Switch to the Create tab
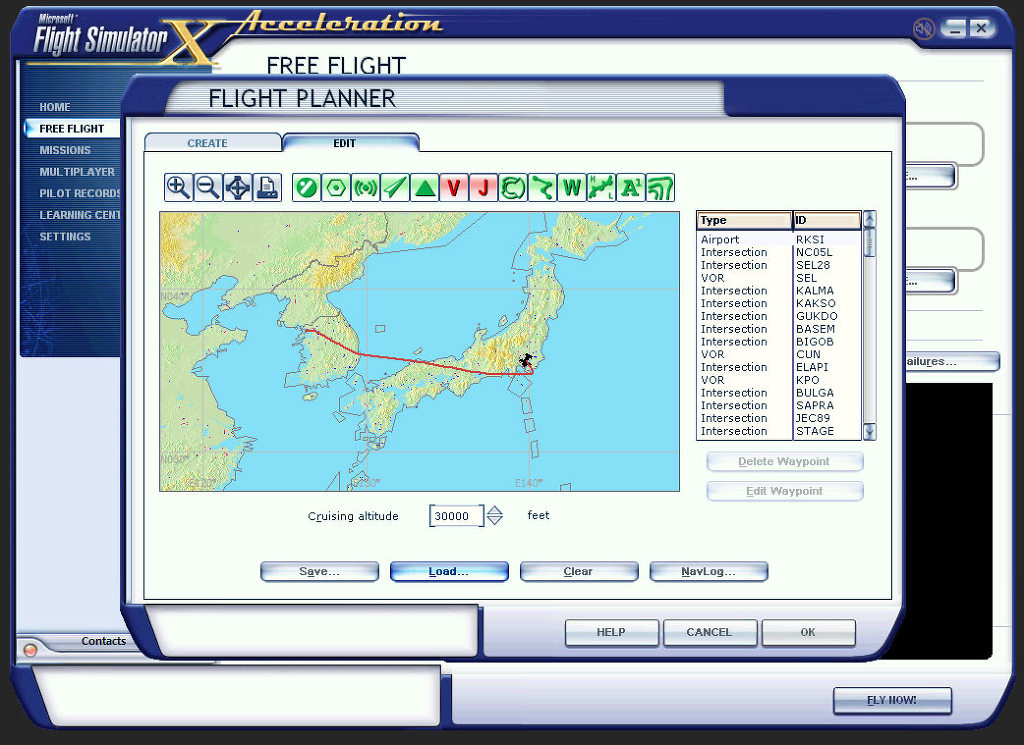Screen dimensions: 1024x745 click(208, 143)
